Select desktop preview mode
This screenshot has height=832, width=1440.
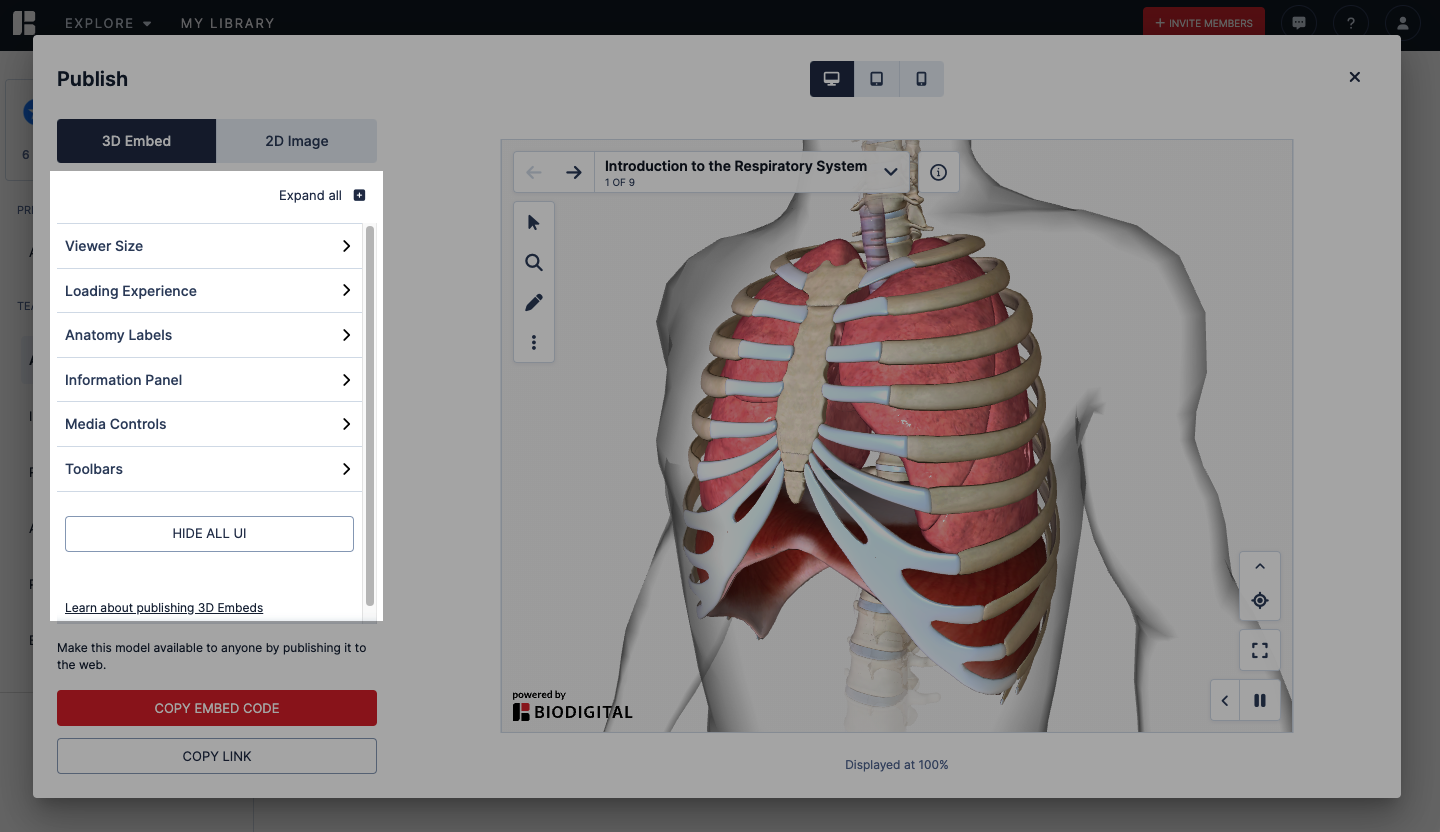[831, 79]
